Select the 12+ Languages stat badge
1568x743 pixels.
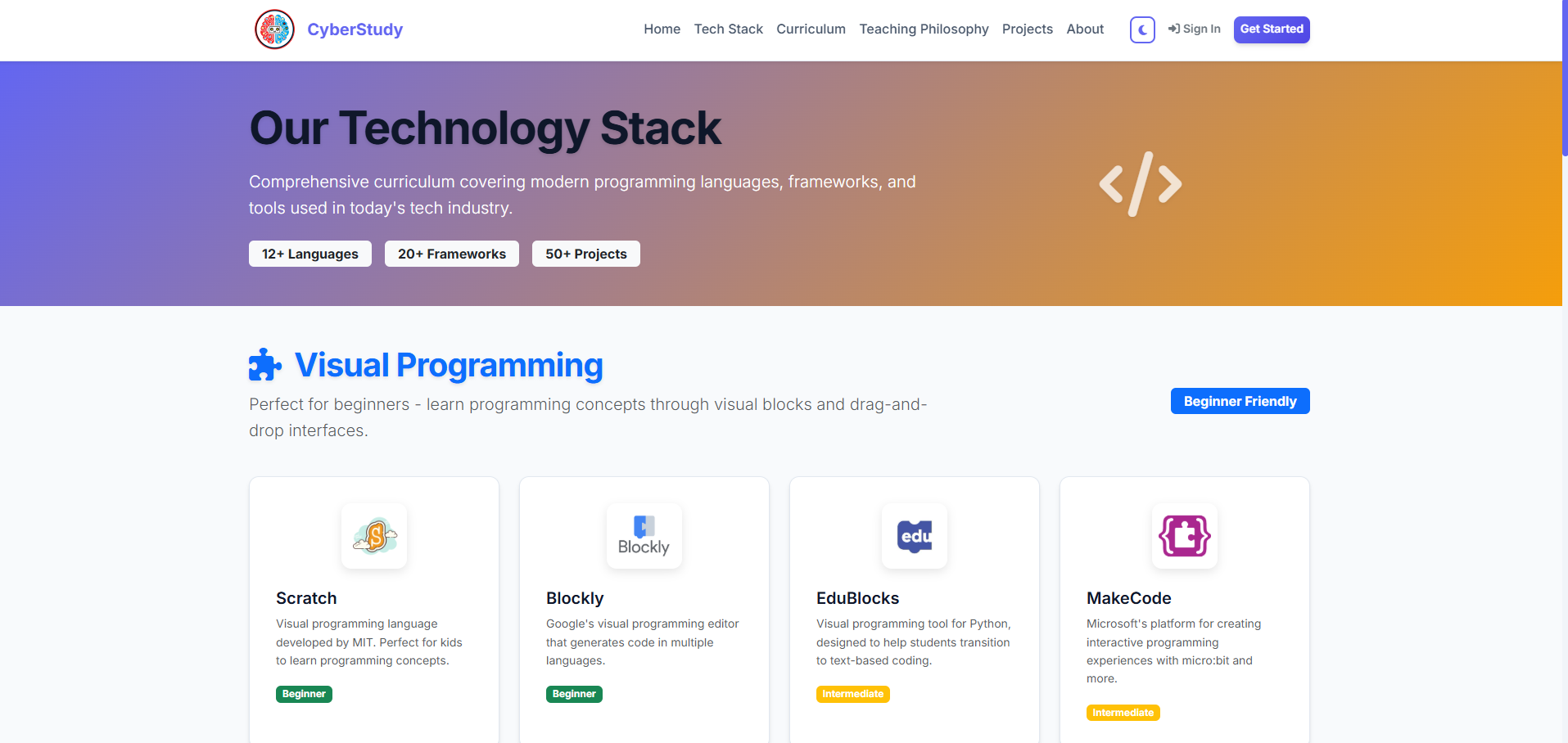tap(310, 254)
